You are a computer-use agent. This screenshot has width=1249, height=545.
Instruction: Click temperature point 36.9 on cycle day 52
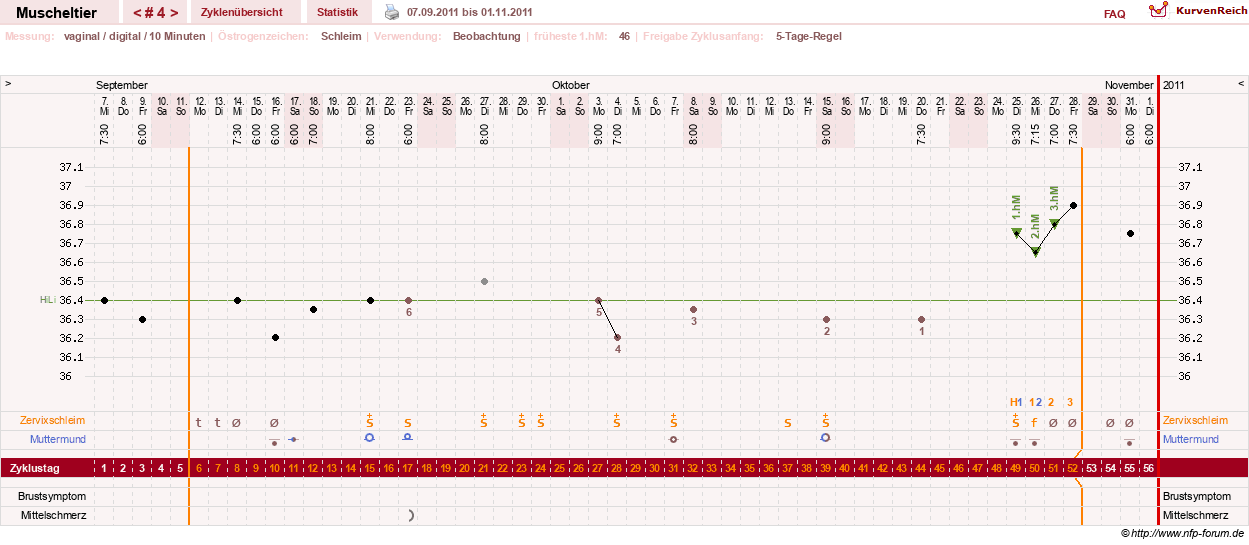click(1073, 205)
